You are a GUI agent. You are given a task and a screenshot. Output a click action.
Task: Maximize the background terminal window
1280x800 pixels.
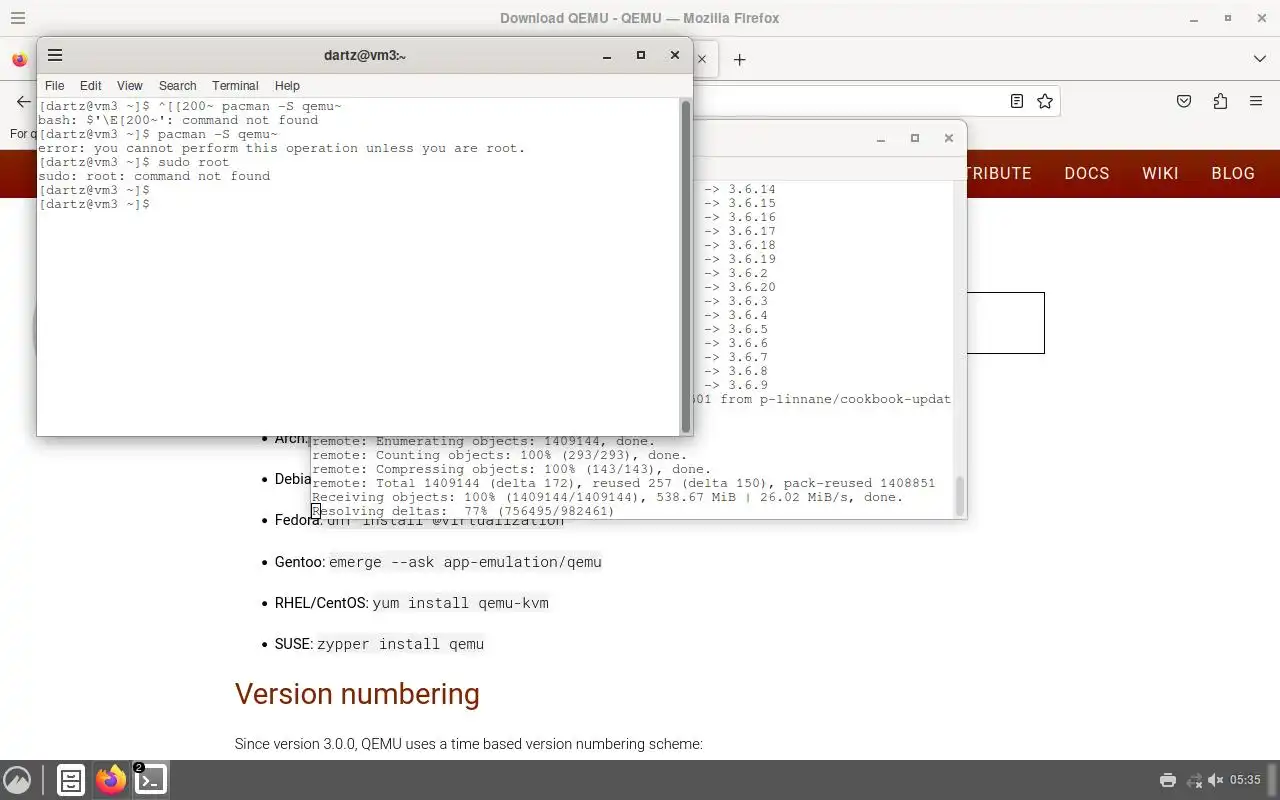(x=914, y=139)
